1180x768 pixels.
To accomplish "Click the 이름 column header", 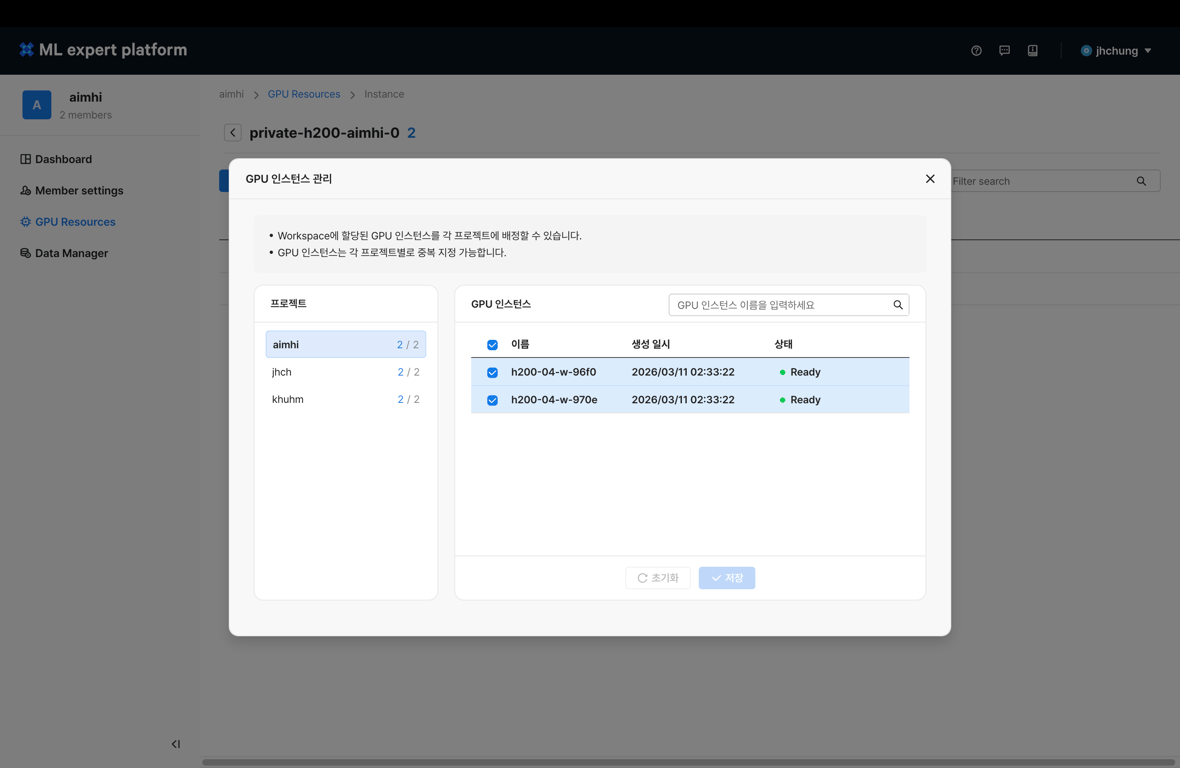I will click(x=520, y=344).
